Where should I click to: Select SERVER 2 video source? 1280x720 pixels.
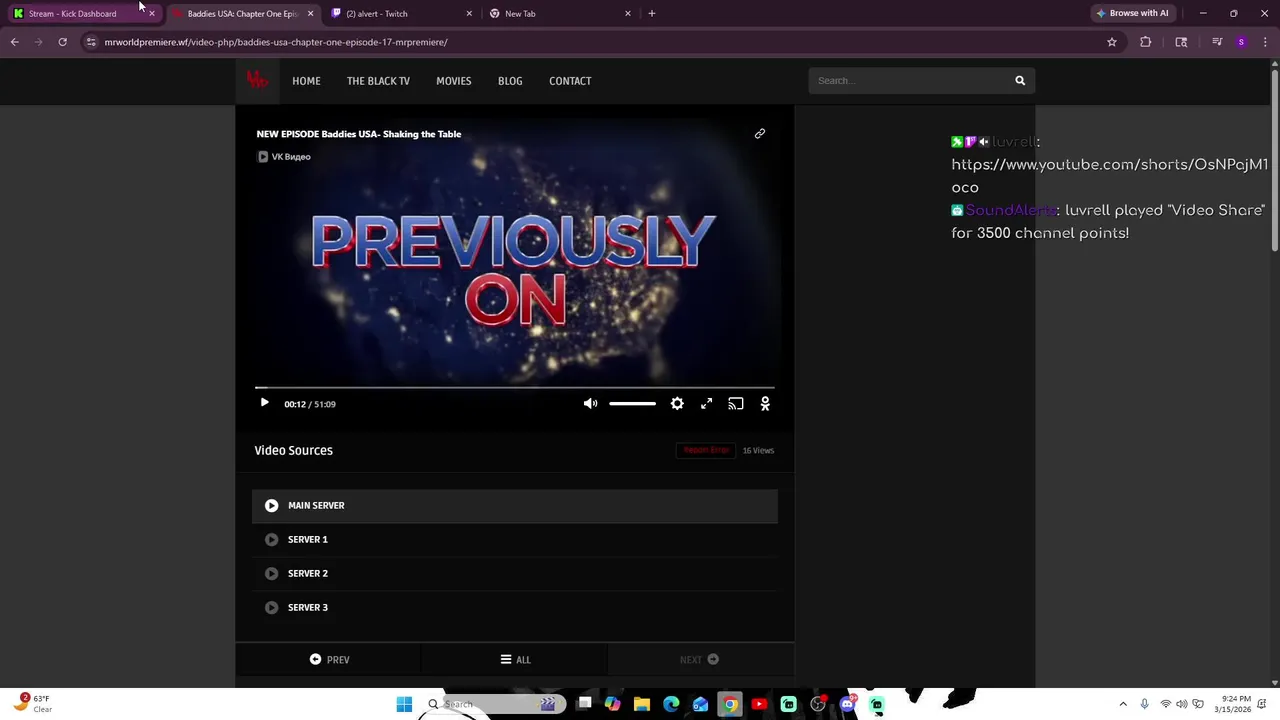tap(514, 573)
